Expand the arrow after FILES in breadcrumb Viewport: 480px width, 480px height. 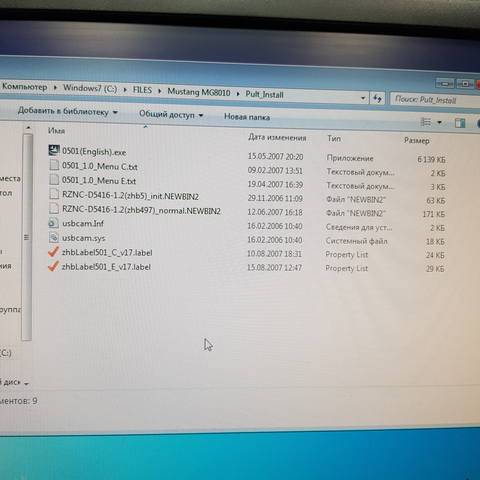pyautogui.click(x=160, y=91)
